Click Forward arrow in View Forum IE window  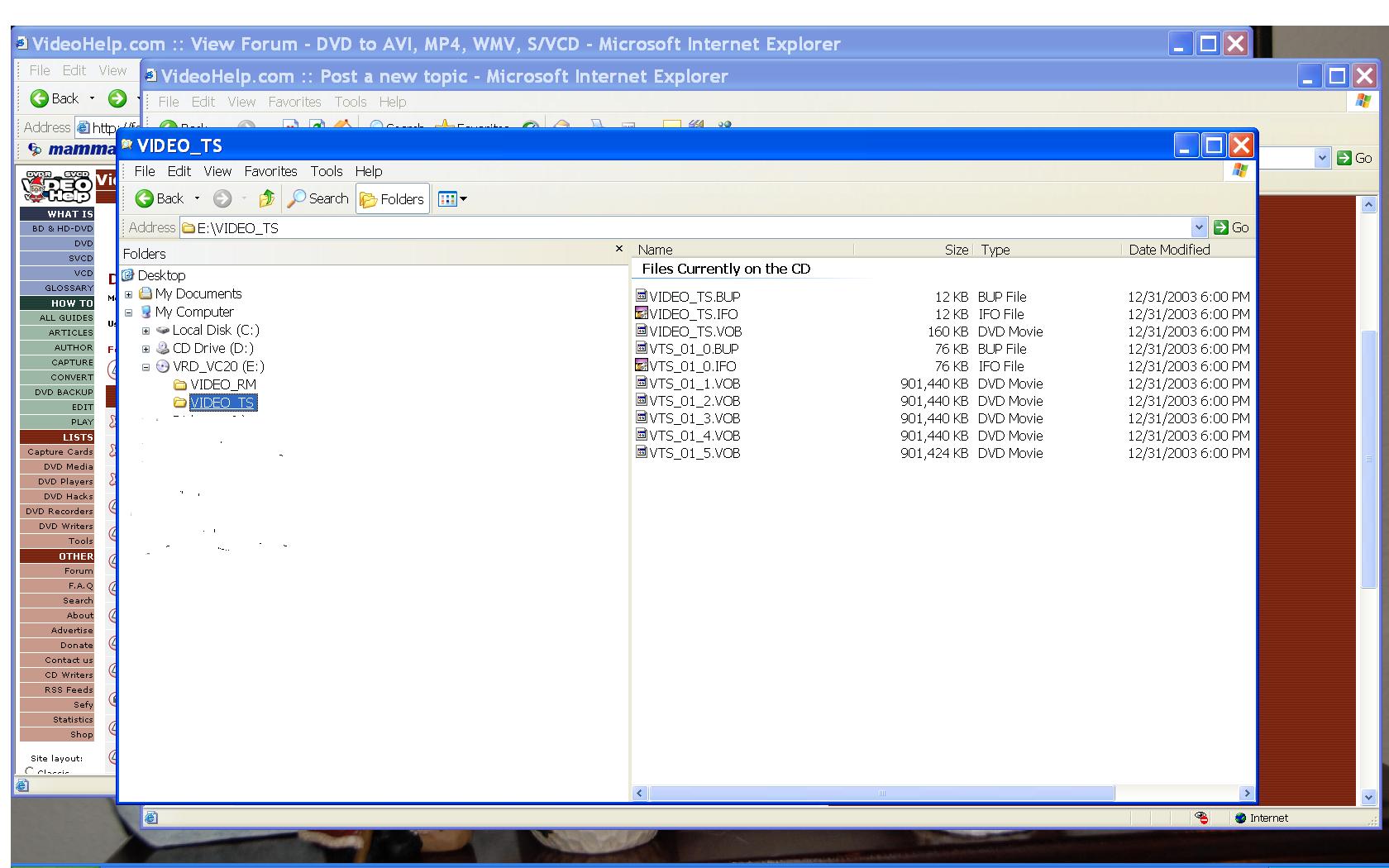pyautogui.click(x=117, y=98)
